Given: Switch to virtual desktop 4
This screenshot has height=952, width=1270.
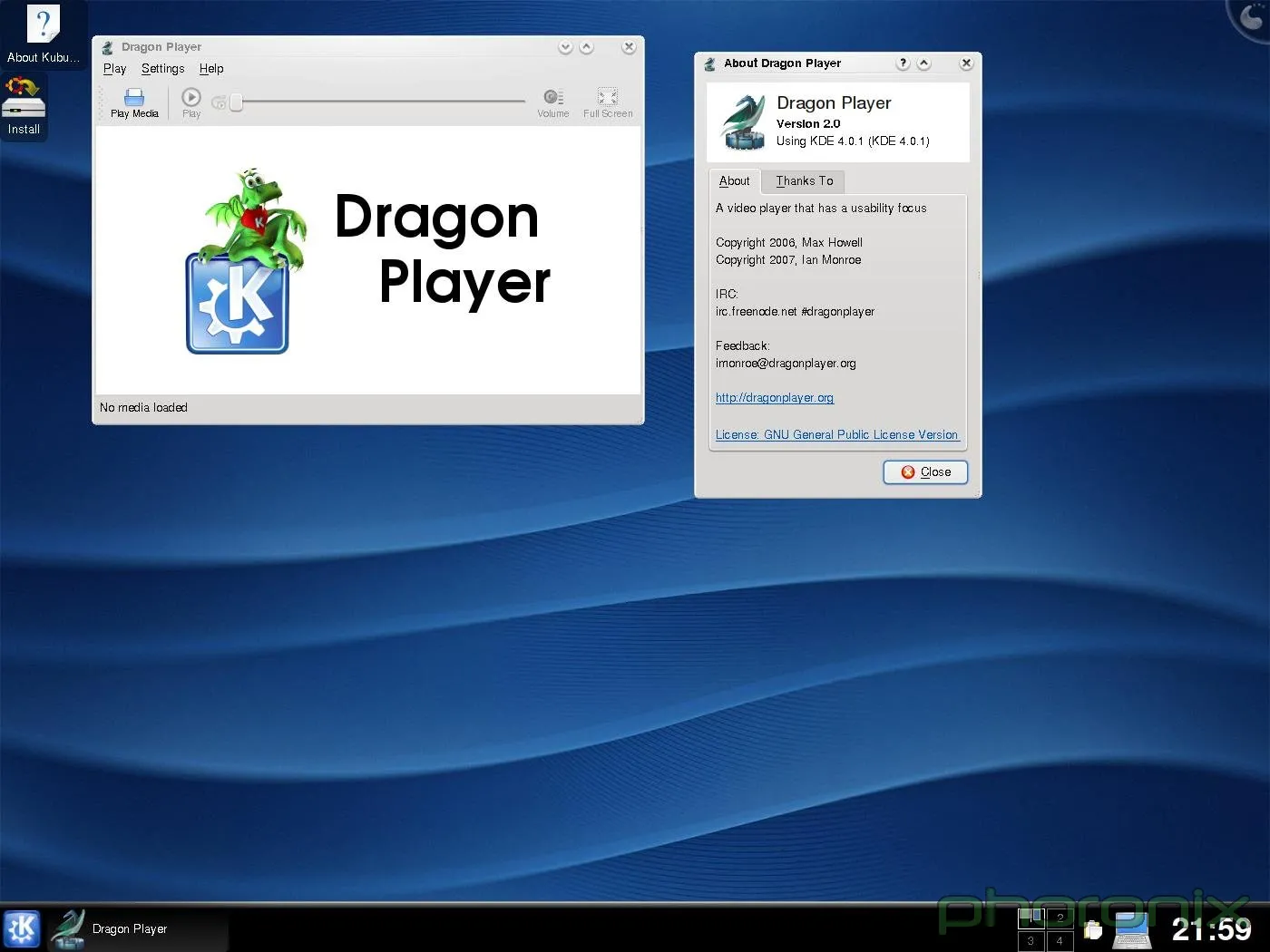Looking at the screenshot, I should (x=1060, y=940).
